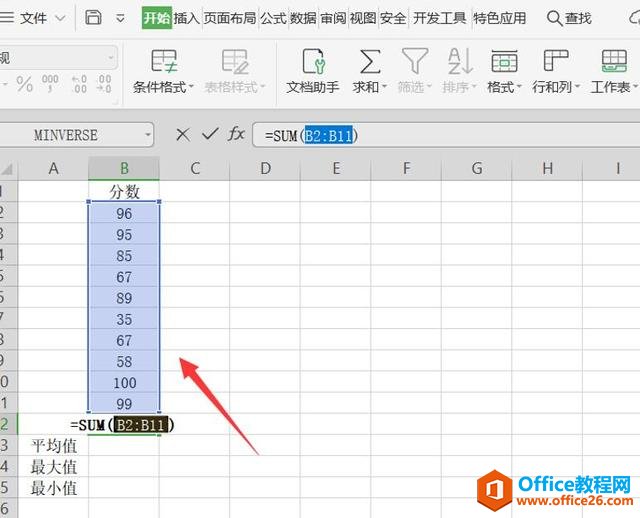Open the name box MINVERSE dropdown

pyautogui.click(x=148, y=134)
